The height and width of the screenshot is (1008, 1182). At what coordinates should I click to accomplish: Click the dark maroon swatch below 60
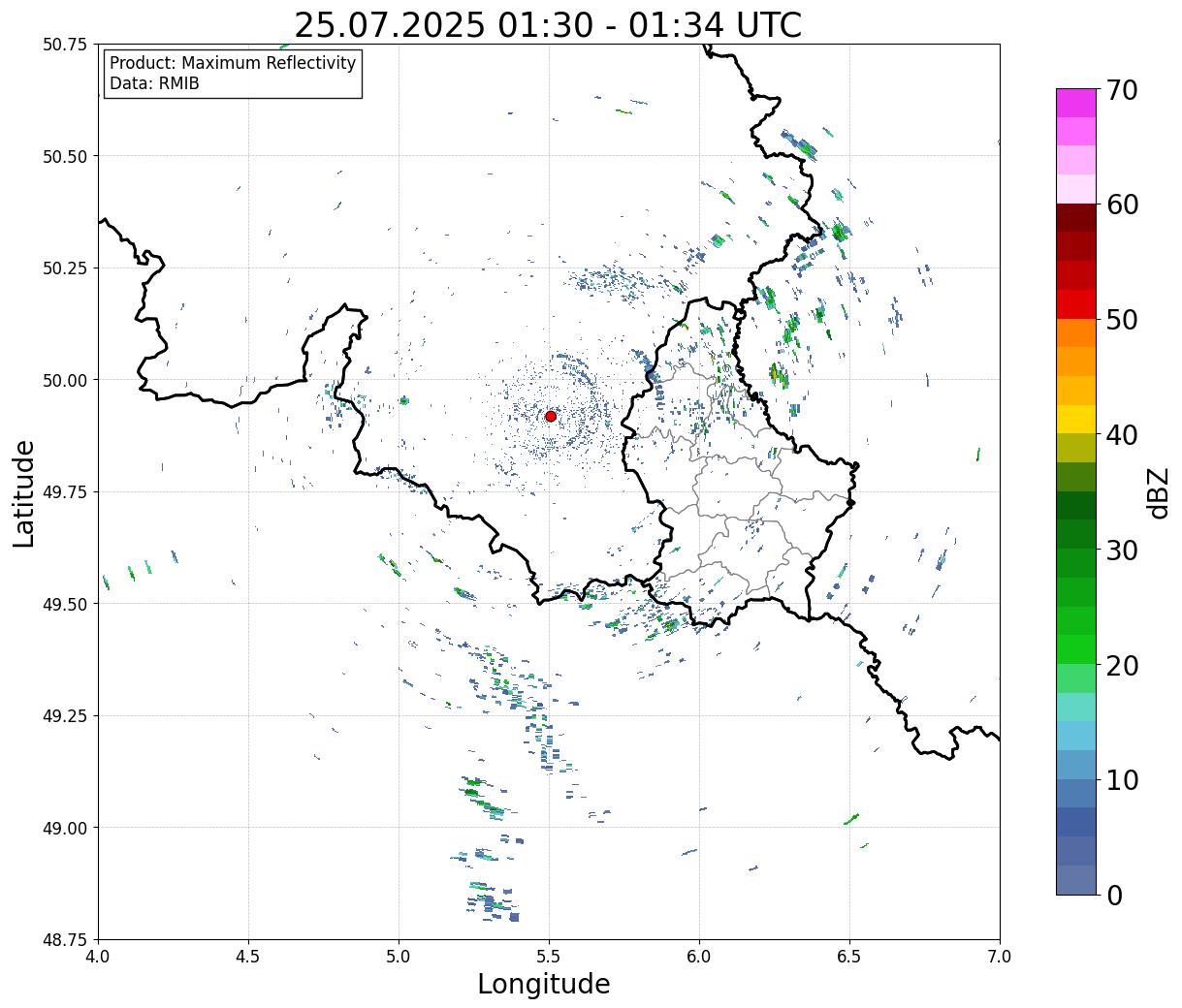coord(1076,218)
